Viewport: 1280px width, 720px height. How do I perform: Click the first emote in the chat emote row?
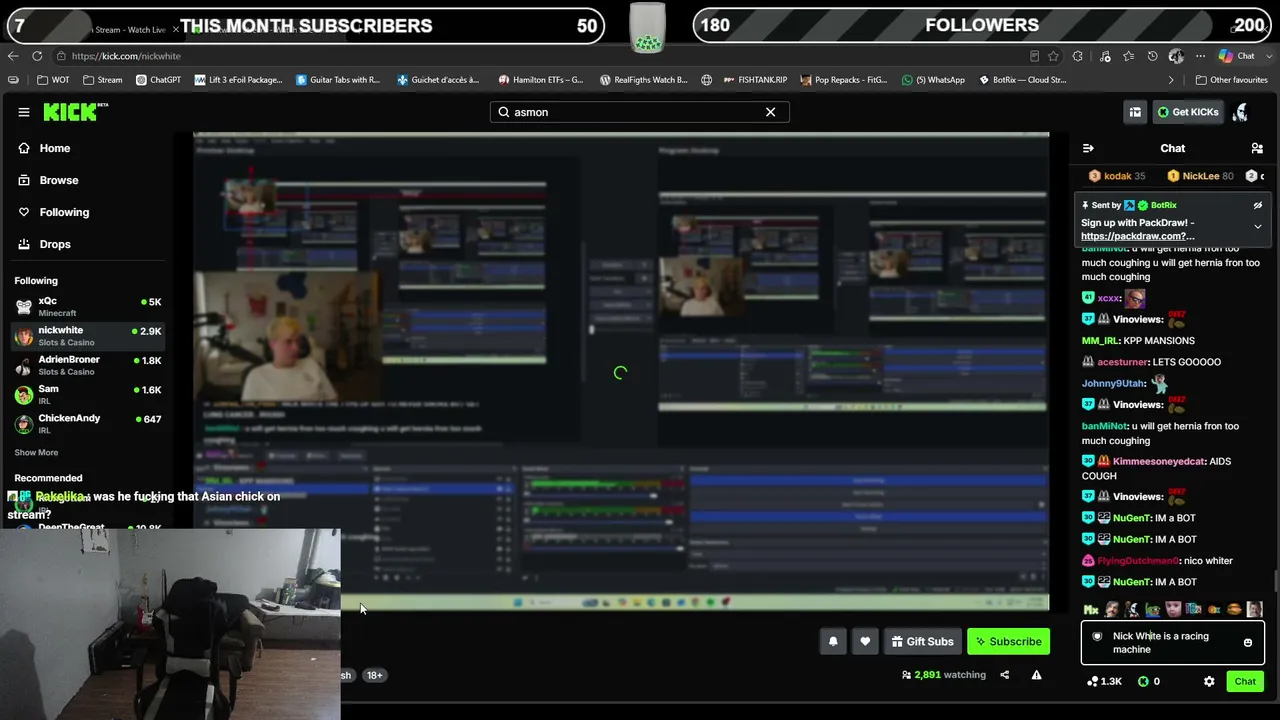click(1092, 609)
